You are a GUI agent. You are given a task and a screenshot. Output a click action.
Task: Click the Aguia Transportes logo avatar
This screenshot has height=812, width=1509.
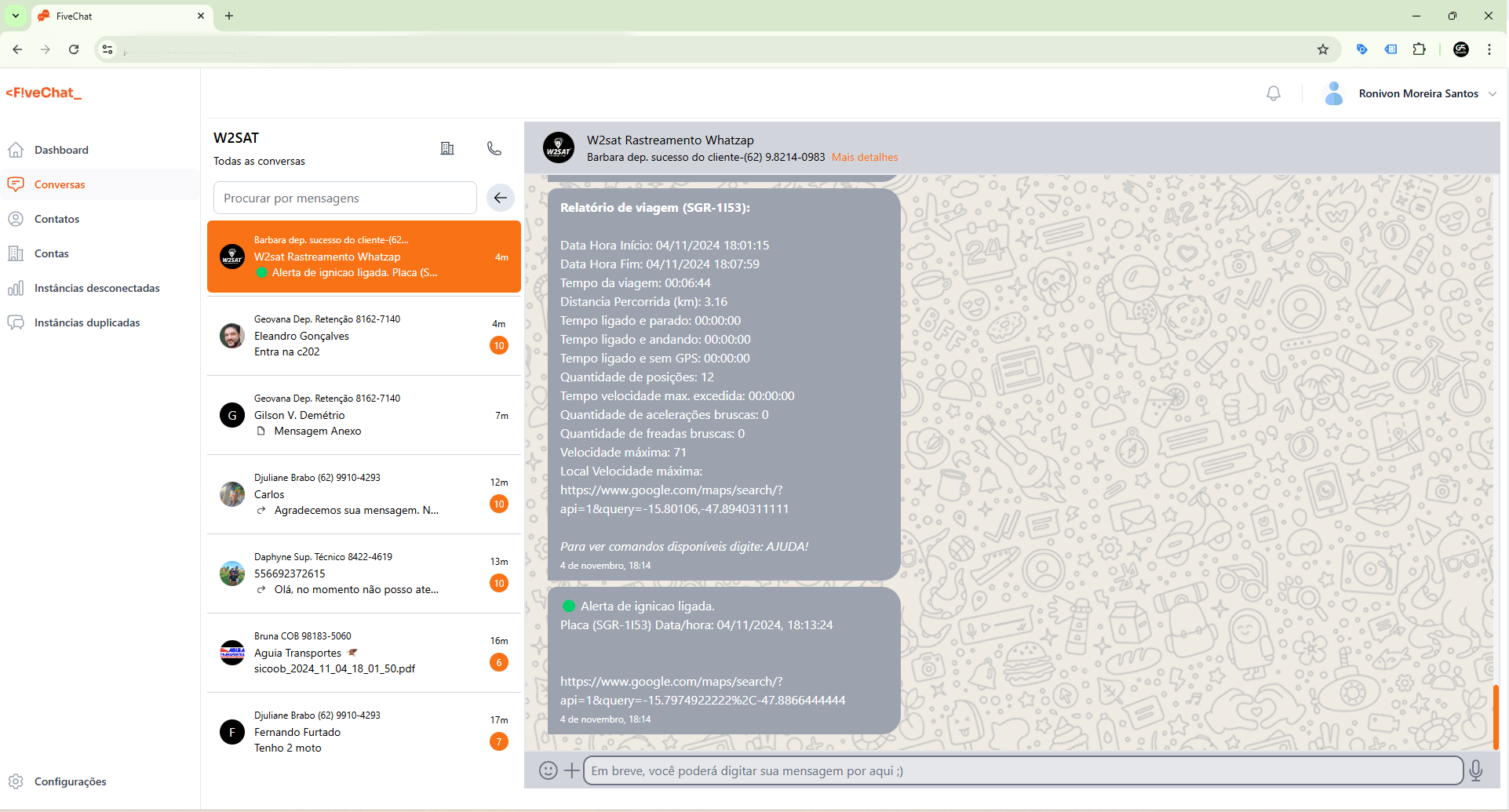232,653
